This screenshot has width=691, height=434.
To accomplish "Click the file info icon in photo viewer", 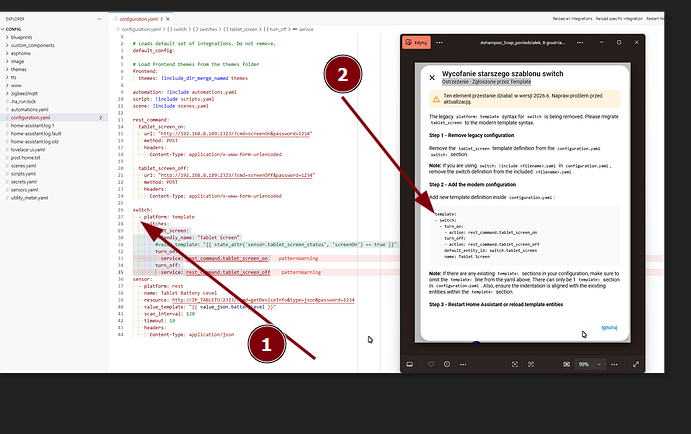I will coord(446,364).
